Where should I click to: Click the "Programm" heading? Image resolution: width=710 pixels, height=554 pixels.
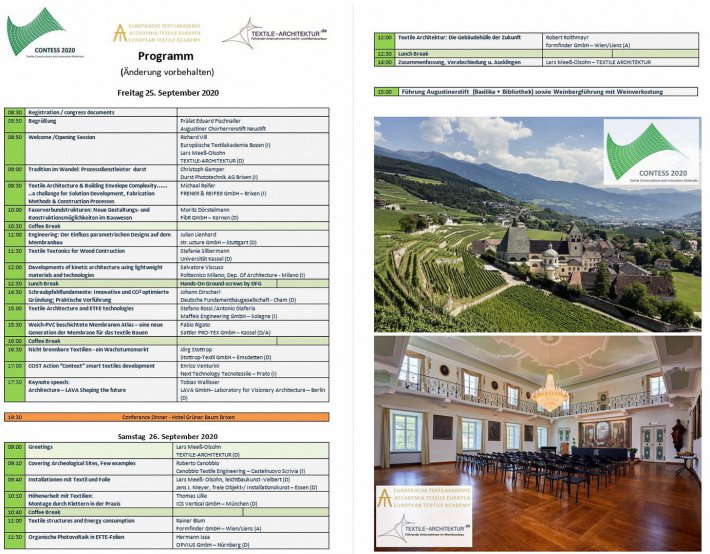coord(167,59)
